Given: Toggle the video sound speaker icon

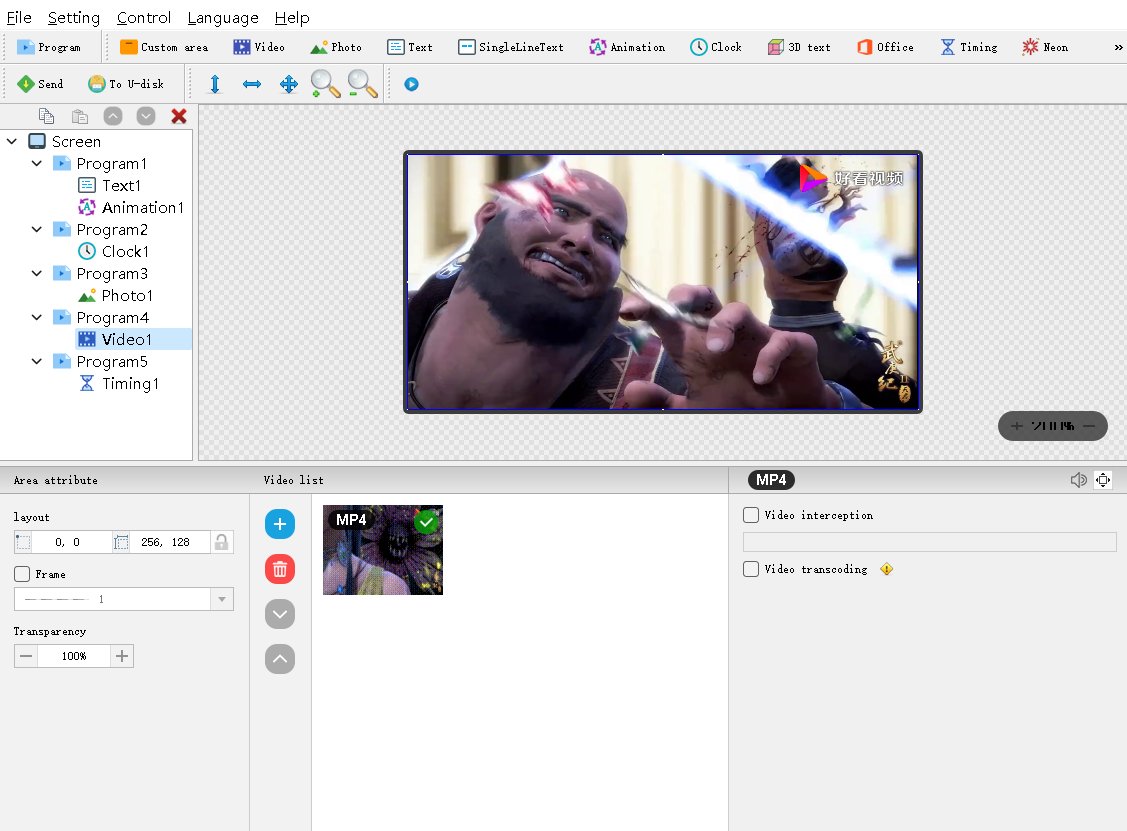Looking at the screenshot, I should click(x=1078, y=479).
